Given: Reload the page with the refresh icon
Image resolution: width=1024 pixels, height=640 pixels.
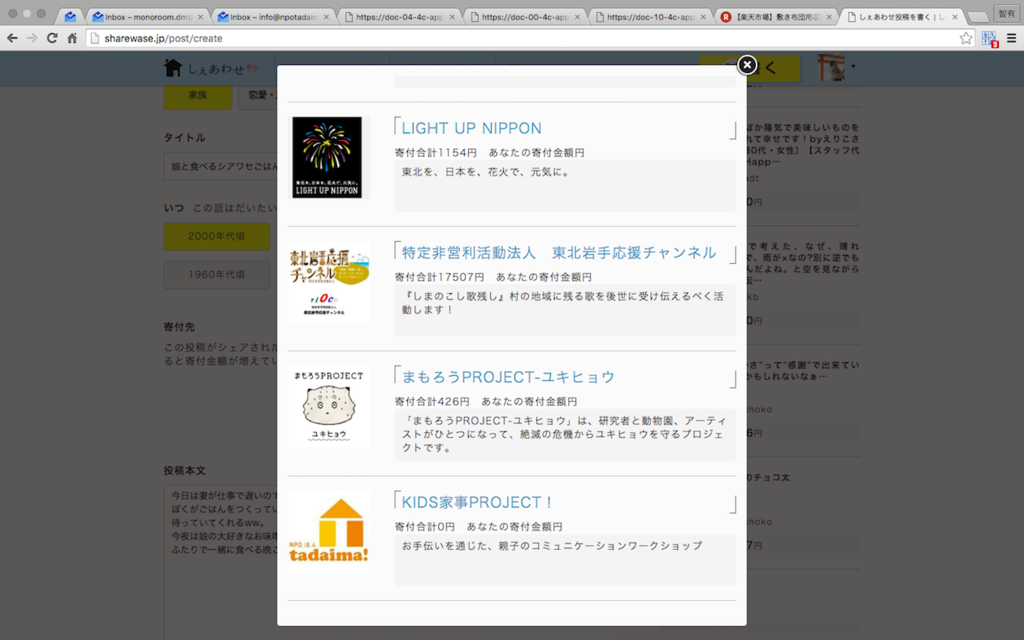Looking at the screenshot, I should pyautogui.click(x=52, y=39).
